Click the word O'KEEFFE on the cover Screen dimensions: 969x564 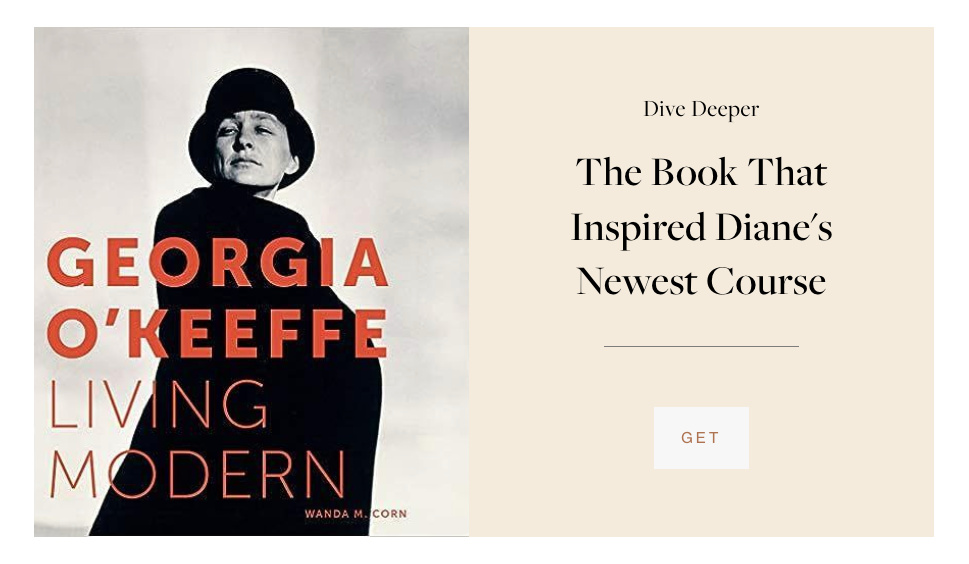tap(218, 334)
